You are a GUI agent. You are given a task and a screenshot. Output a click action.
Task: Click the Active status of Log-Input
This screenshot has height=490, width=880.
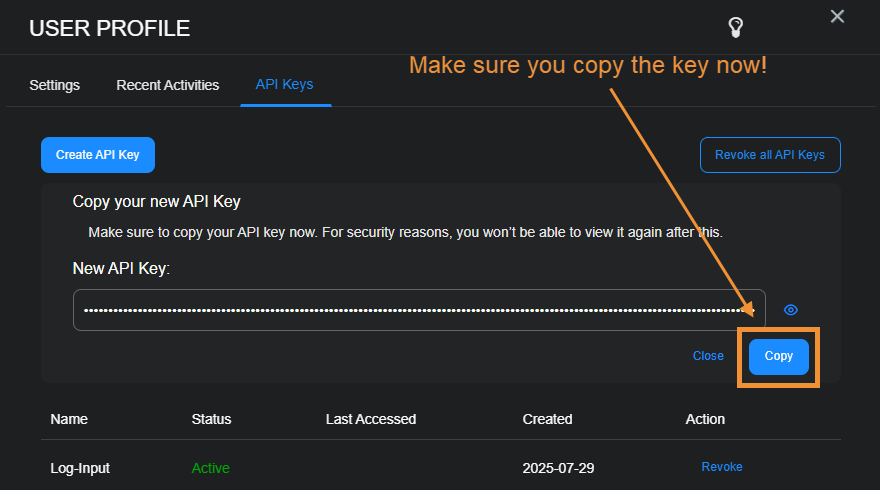pyautogui.click(x=211, y=467)
